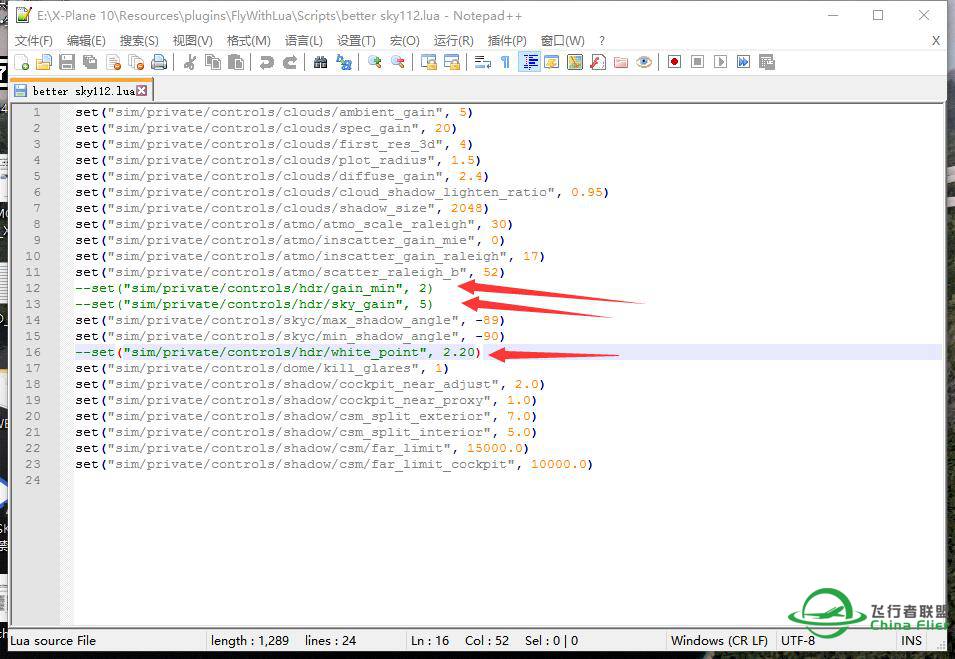Click the Zoom In magnifier icon
Image resolution: width=955 pixels, height=659 pixels.
pos(375,62)
